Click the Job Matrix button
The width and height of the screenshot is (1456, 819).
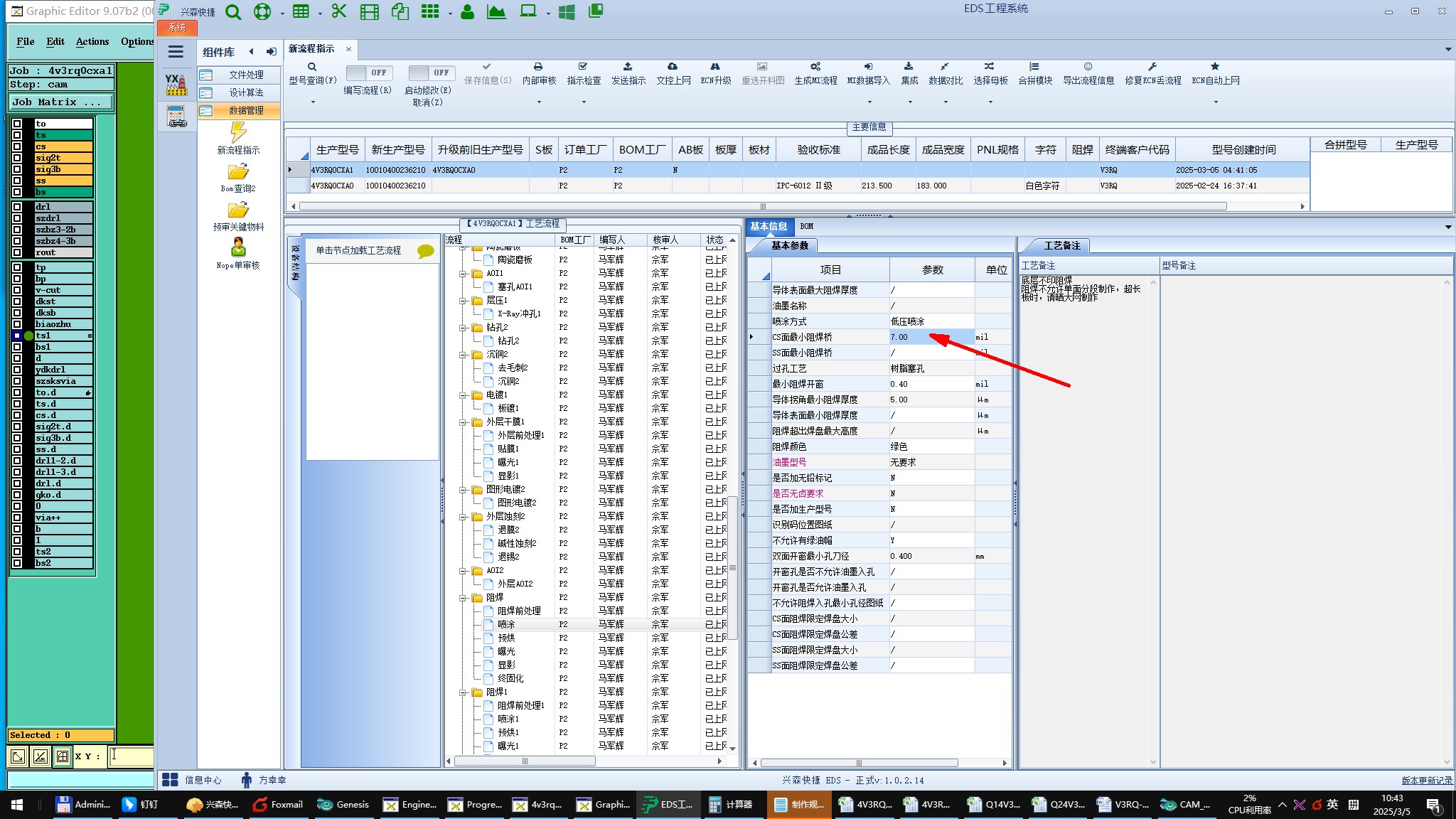tap(60, 102)
